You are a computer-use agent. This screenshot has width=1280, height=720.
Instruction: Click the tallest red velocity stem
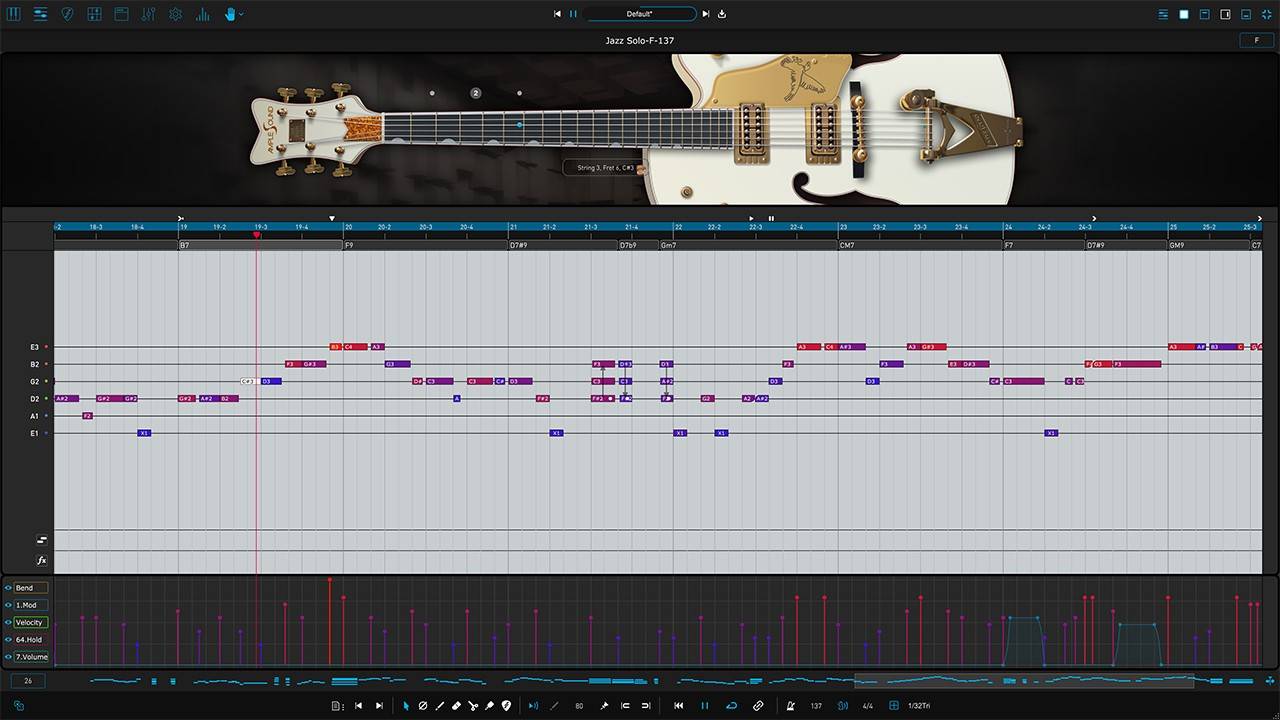coord(330,582)
